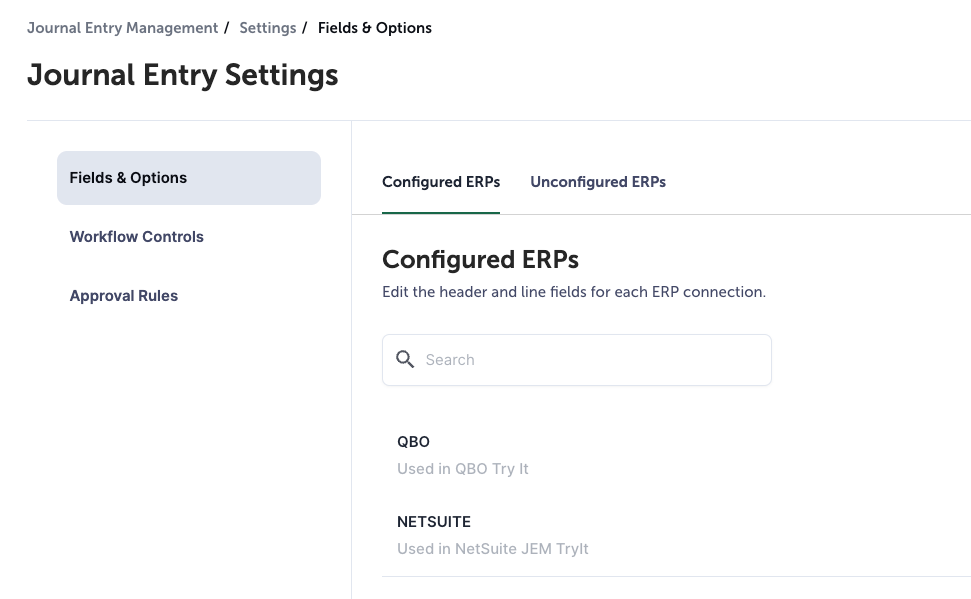Select the Configured ERPs tab
Screen dimensions: 971x599
pos(441,182)
